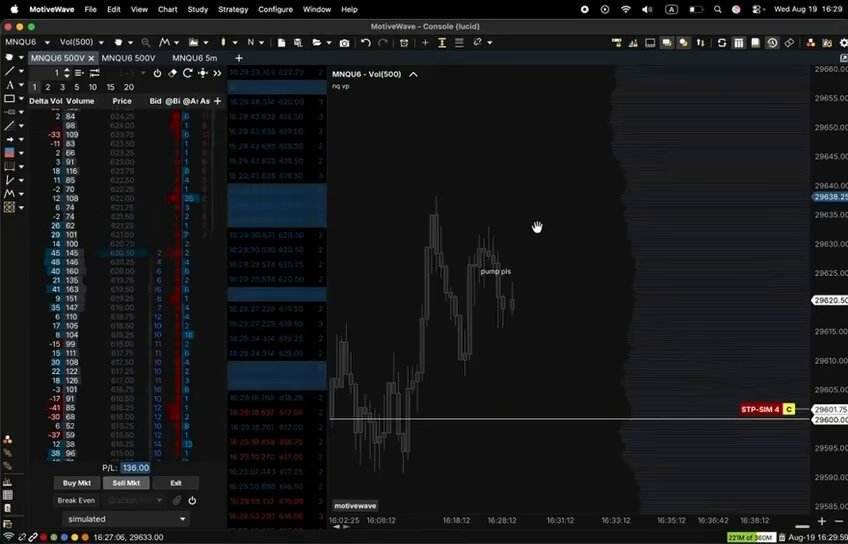This screenshot has height=544, width=848.
Task: Click the crosshair plus icon in toolbar
Action: pos(425,42)
